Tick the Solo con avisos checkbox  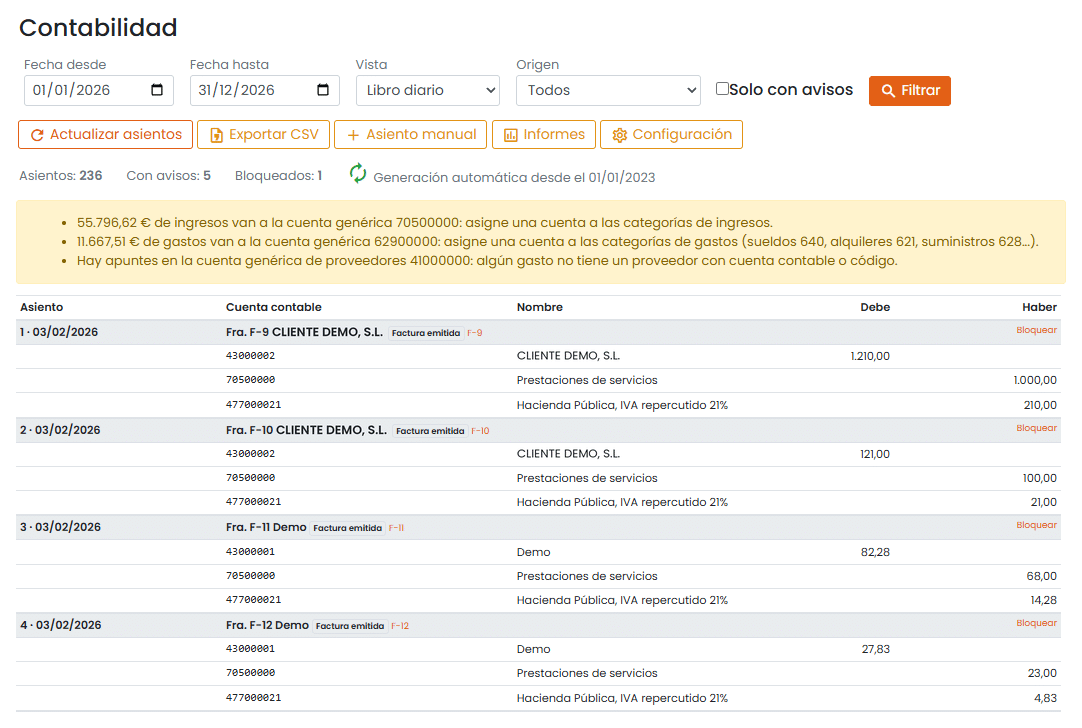(722, 88)
